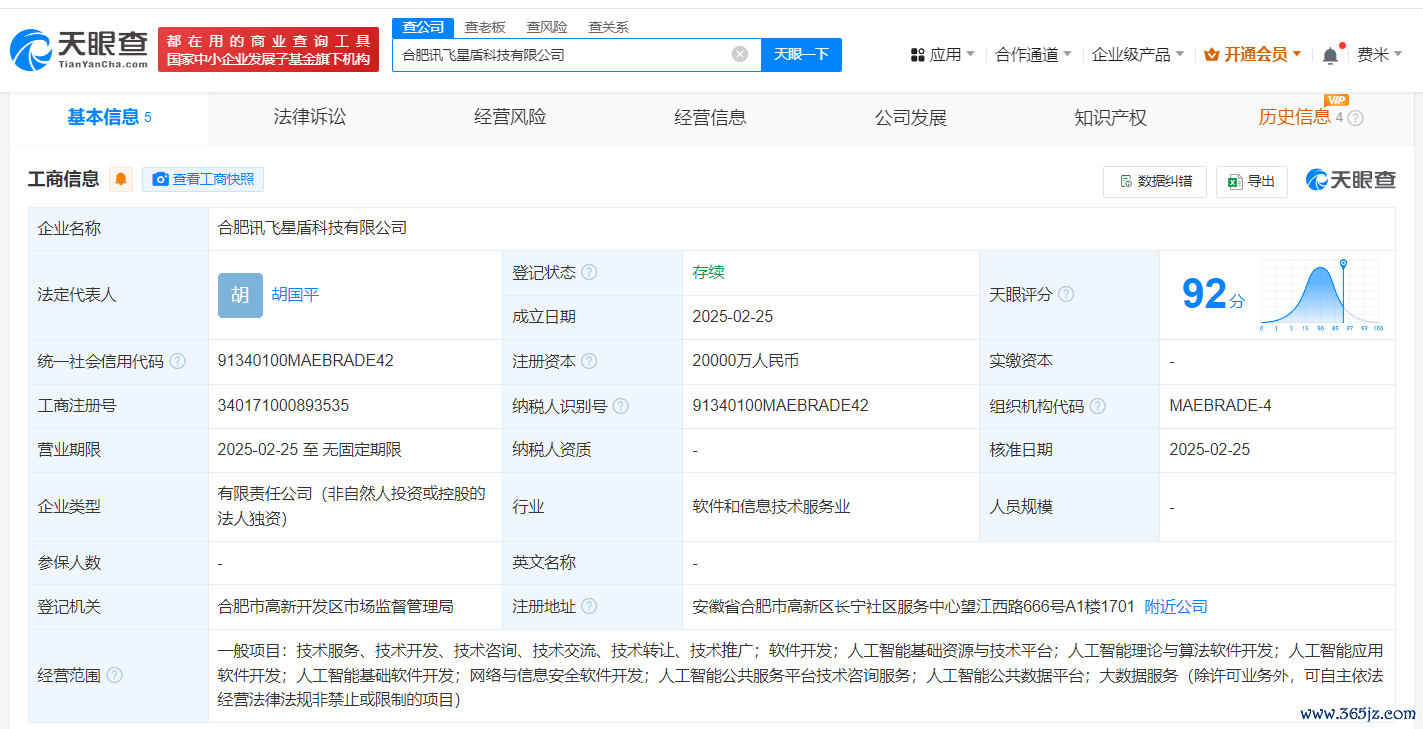The image size is (1423, 729).
Task: Click the 20000万人民币 registered capital value
Action: [746, 361]
